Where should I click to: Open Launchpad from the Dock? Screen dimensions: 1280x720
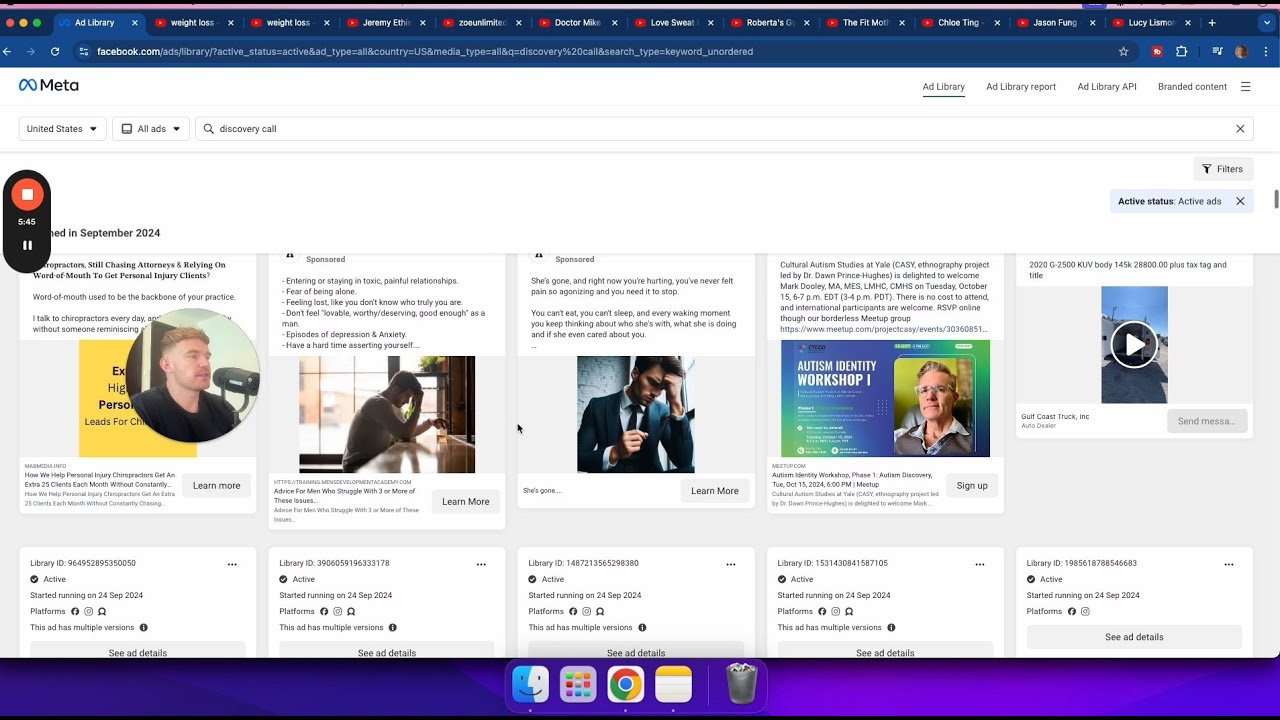pos(578,684)
